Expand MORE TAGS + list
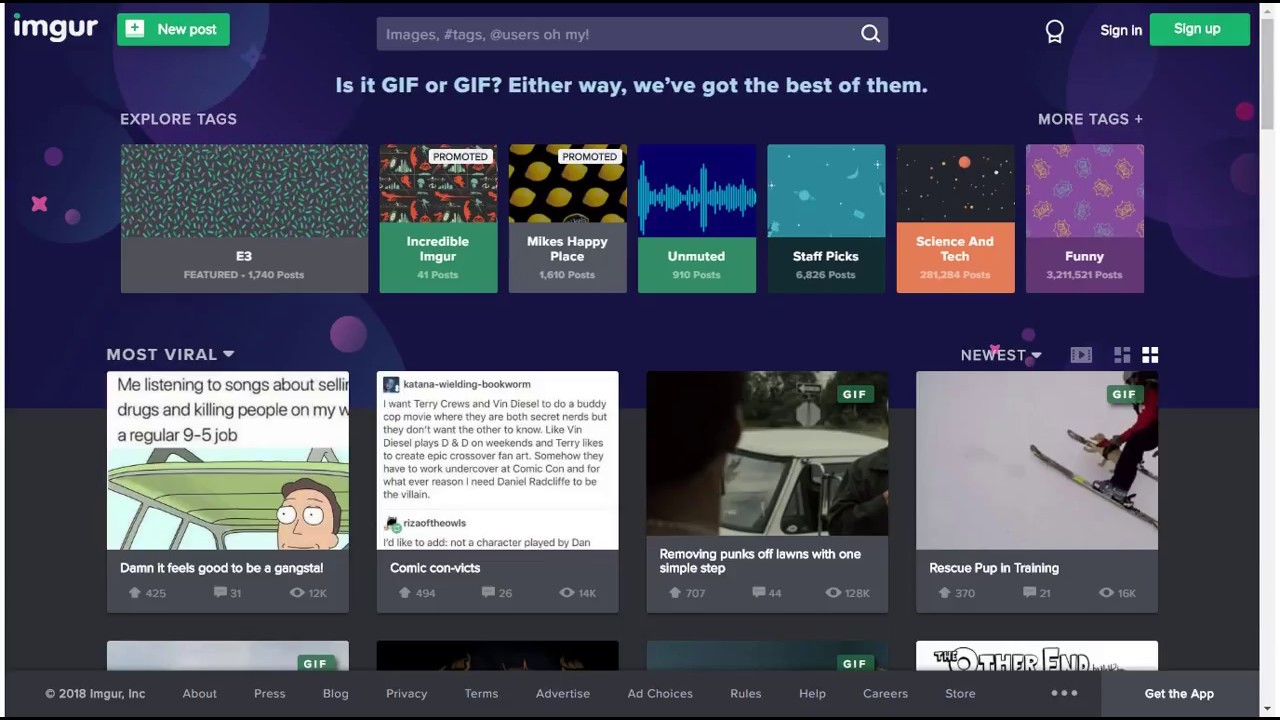Viewport: 1280px width, 720px height. (1090, 119)
